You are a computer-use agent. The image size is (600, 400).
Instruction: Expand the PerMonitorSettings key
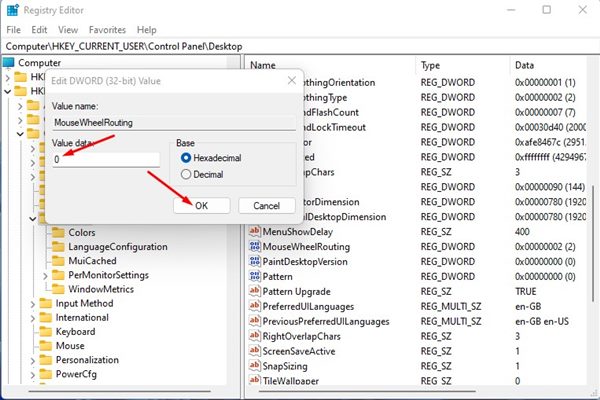pos(45,276)
